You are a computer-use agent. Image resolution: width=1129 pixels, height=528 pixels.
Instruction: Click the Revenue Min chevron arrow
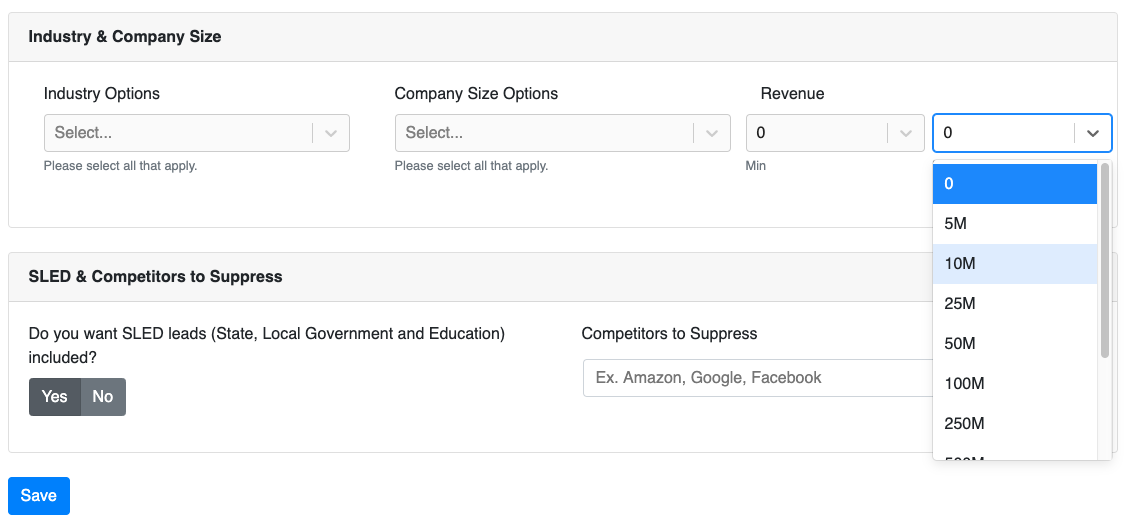pos(906,133)
